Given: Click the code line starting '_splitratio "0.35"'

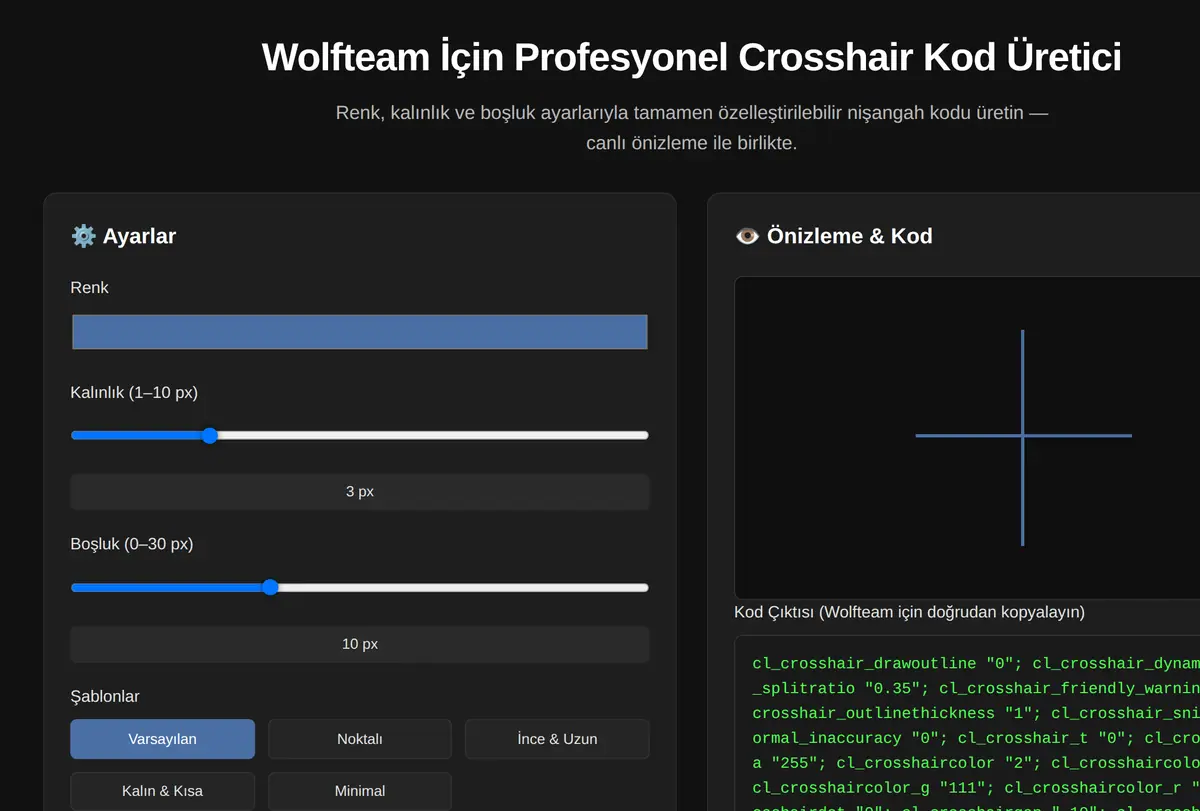Looking at the screenshot, I should pos(976,688).
